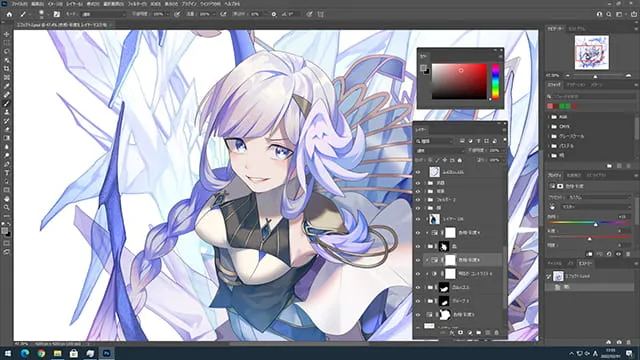Hide the topmost layer in Layers panel
Screen dimensions: 640x360
click(x=418, y=172)
